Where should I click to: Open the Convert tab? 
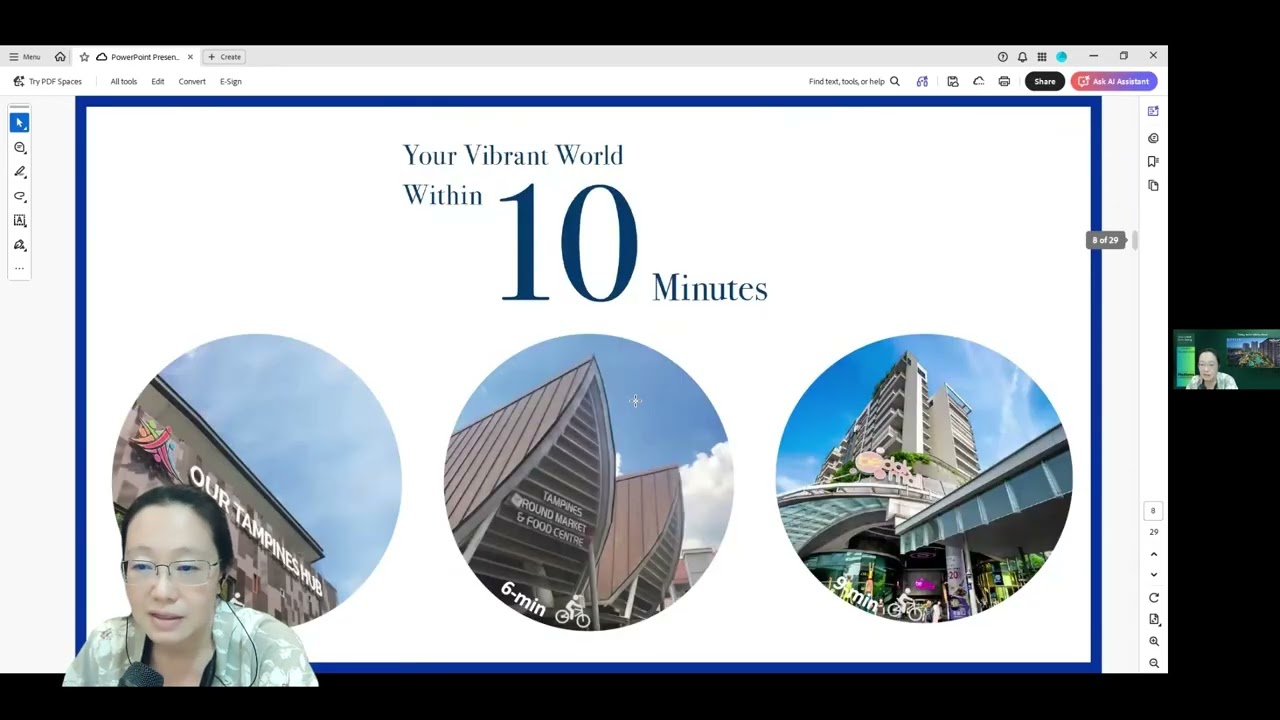click(192, 81)
